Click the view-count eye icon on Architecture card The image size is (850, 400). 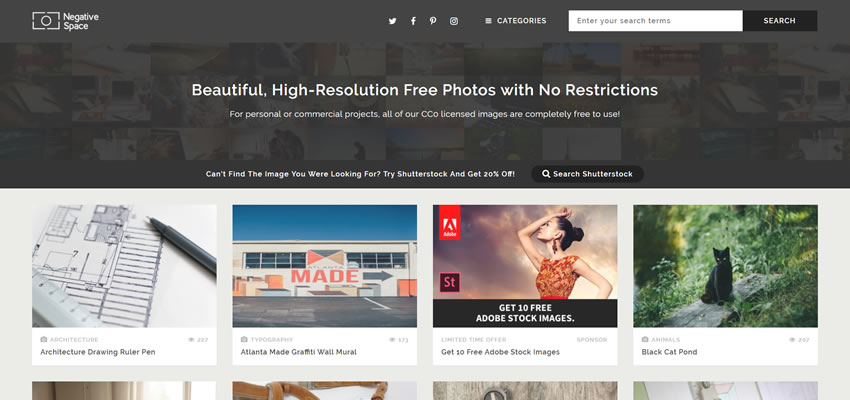pyautogui.click(x=191, y=340)
